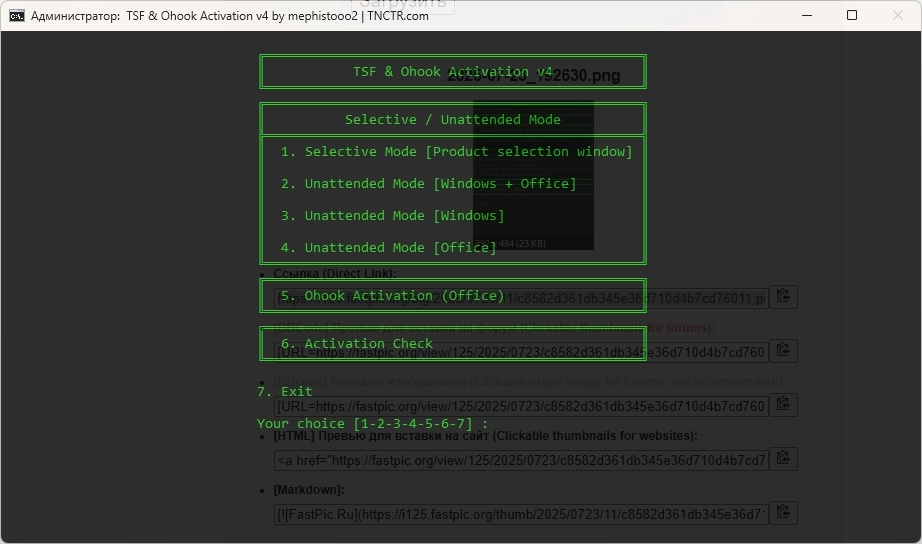Viewport: 922px width, 544px height.
Task: Click the console window title text
Action: 230,16
